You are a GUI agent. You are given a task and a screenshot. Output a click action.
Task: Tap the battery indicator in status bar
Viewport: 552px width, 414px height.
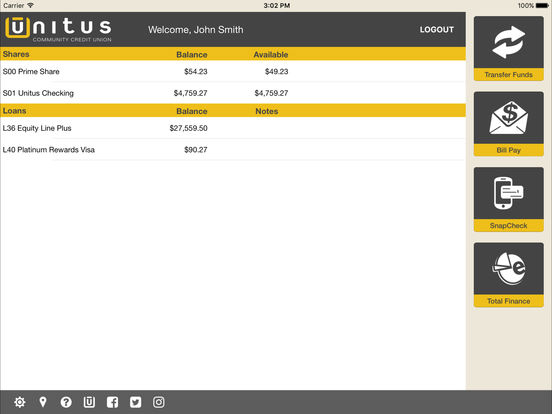tap(542, 6)
